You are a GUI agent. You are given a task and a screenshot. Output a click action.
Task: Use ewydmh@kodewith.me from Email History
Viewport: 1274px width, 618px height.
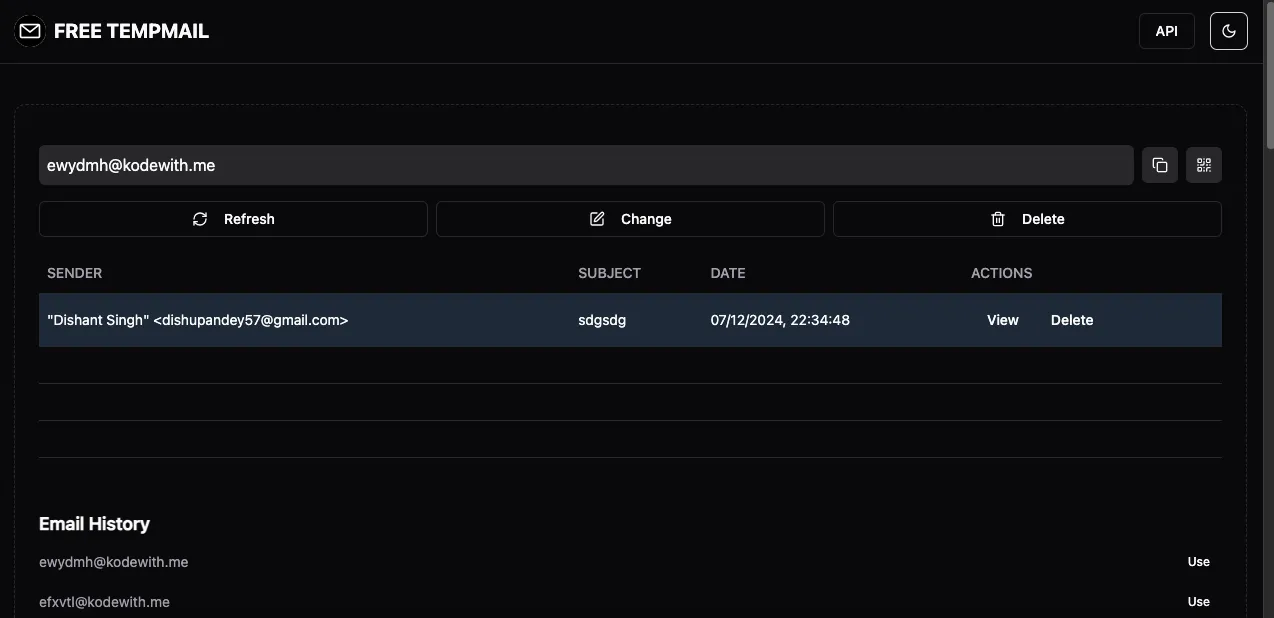[1198, 562]
